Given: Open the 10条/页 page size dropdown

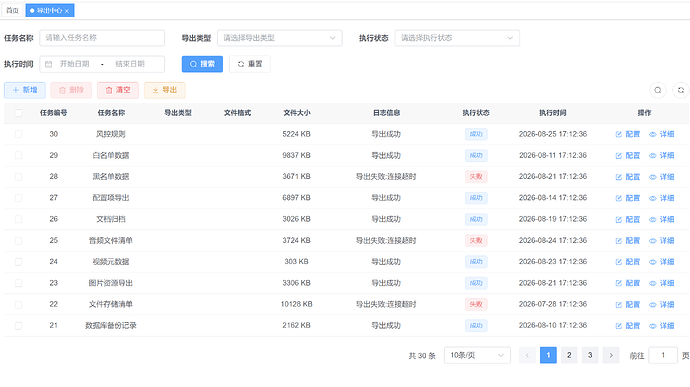Looking at the screenshot, I should point(477,355).
